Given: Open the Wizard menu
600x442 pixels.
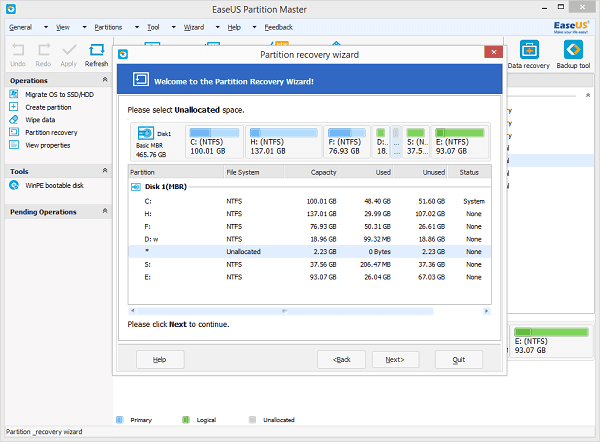Looking at the screenshot, I should [x=194, y=27].
